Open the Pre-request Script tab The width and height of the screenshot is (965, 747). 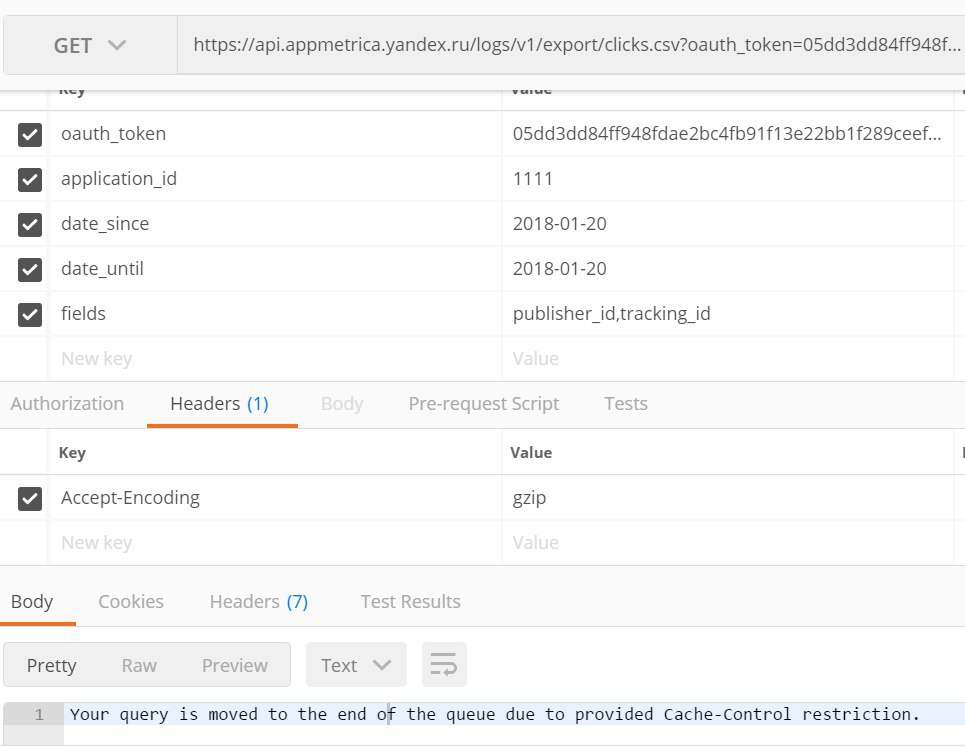coord(484,404)
